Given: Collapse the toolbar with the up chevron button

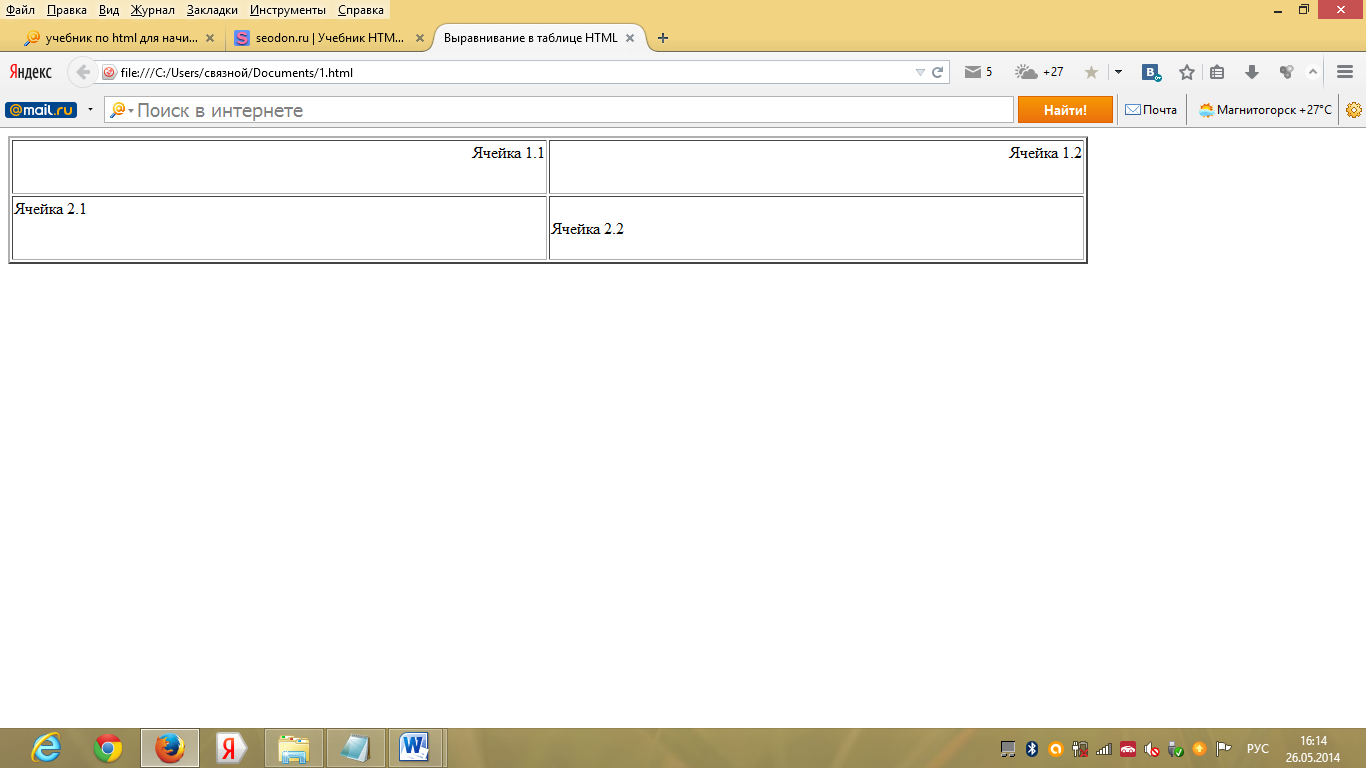Looking at the screenshot, I should click(x=1313, y=72).
